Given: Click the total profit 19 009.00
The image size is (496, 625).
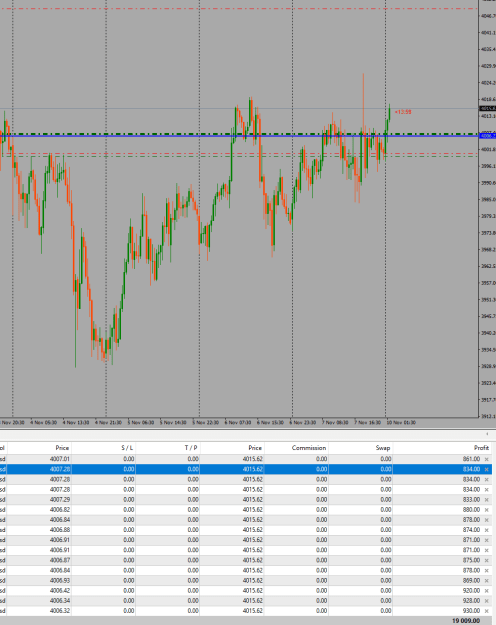Looking at the screenshot, I should (466, 621).
